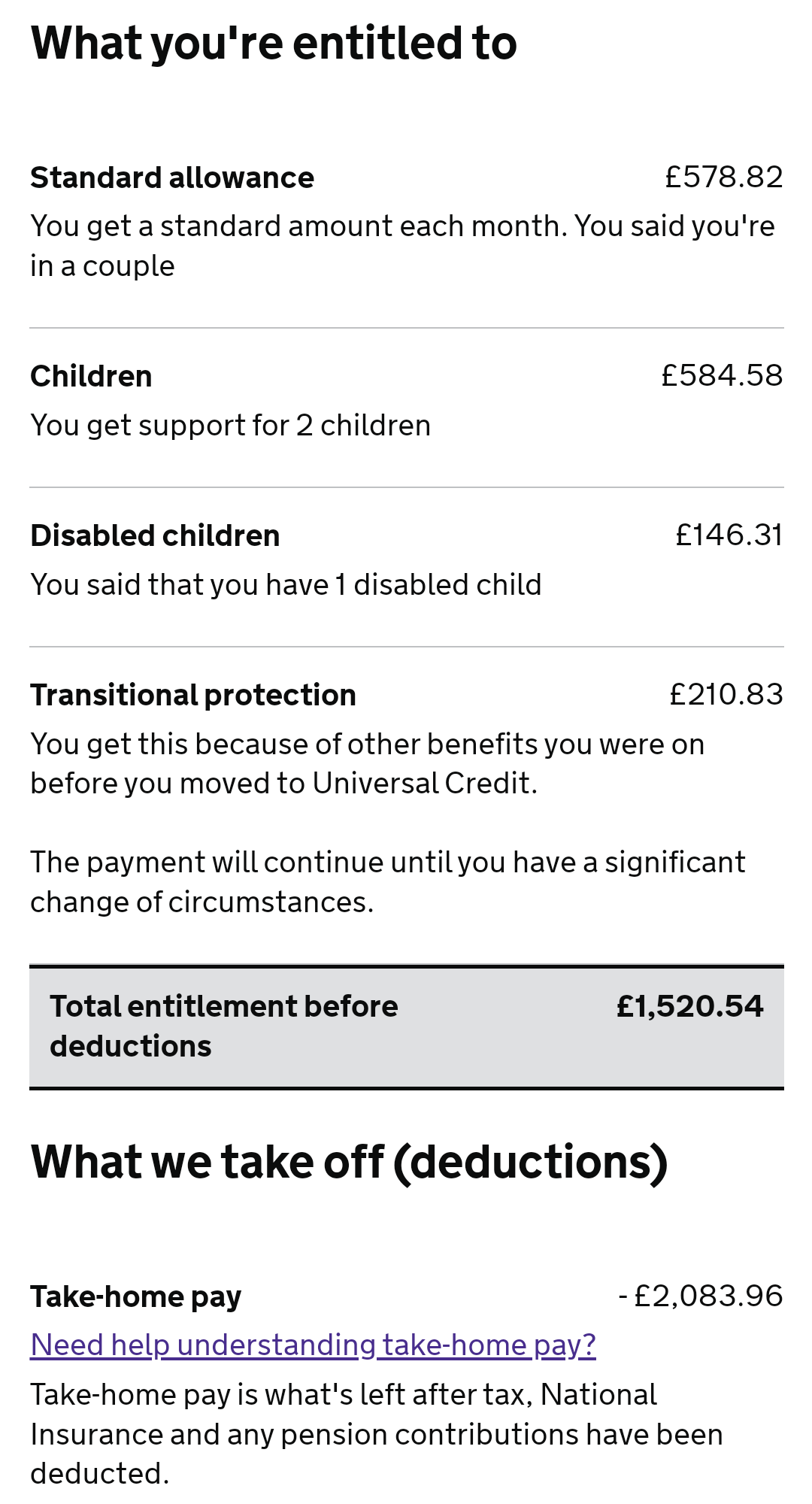The height and width of the screenshot is (1504, 812).
Task: Select the 'Transitional protection' row title
Action: click(x=193, y=695)
